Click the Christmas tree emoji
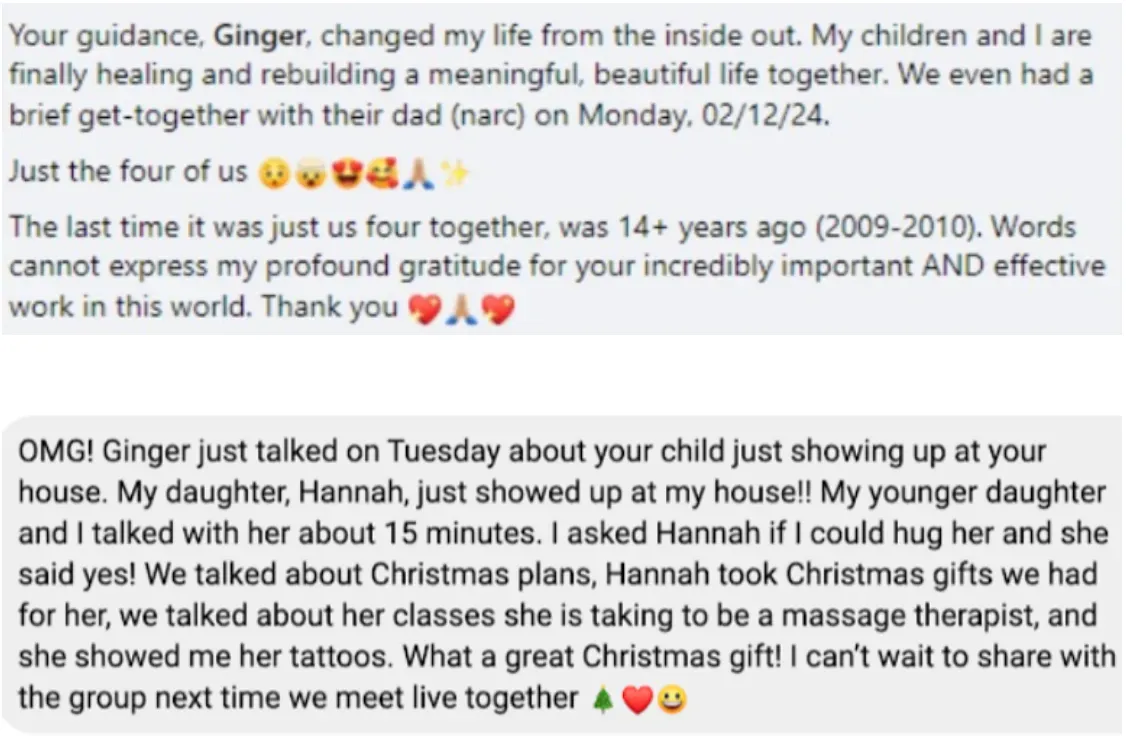 [x=601, y=699]
